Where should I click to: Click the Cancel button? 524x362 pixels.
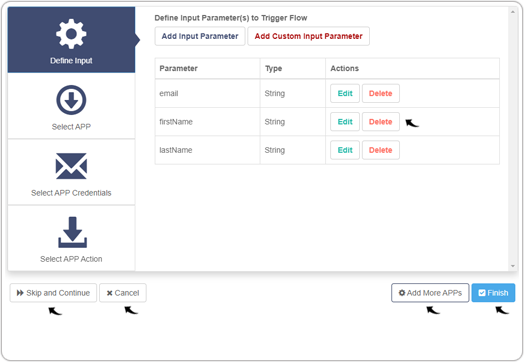pos(123,293)
